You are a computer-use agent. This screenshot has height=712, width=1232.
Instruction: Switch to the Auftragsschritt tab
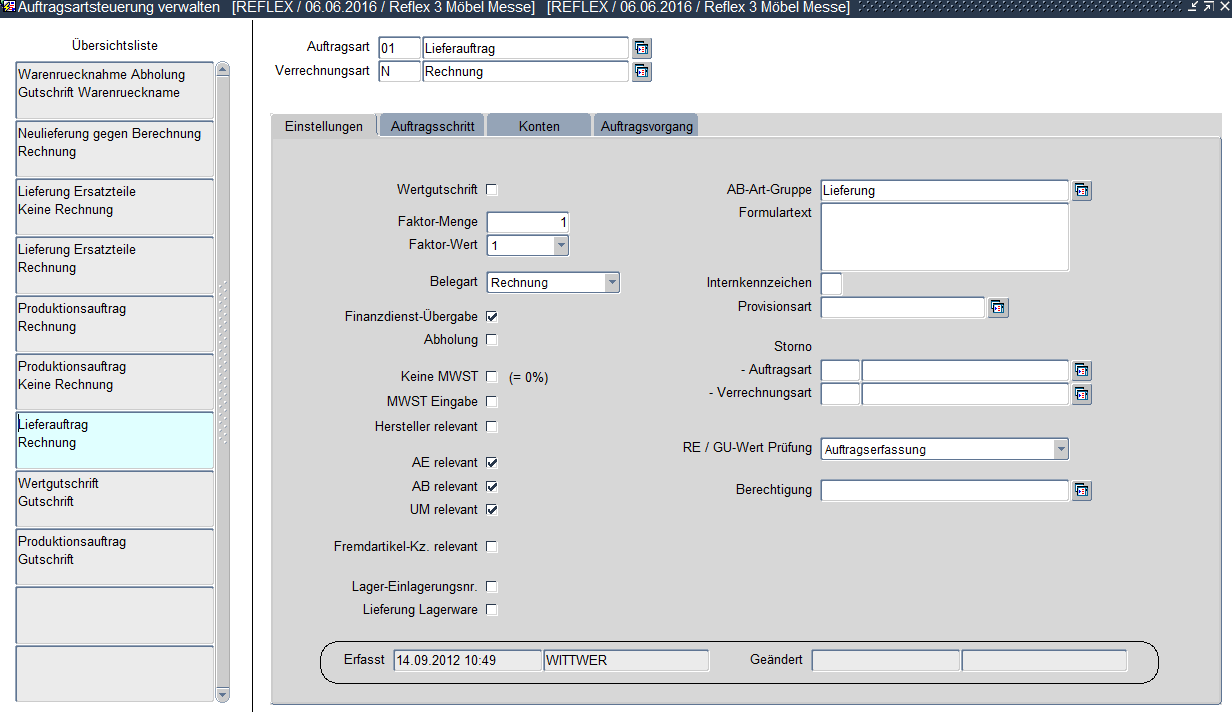432,126
